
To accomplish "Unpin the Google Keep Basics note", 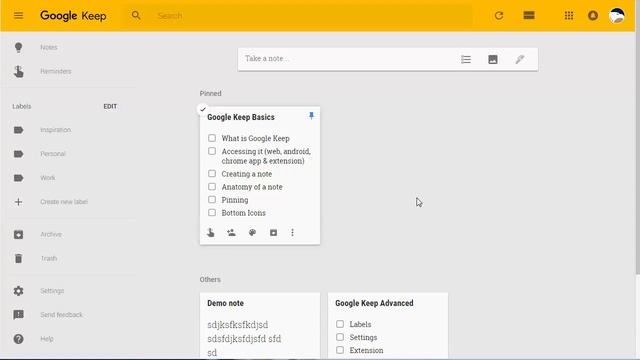I will coord(311,116).
